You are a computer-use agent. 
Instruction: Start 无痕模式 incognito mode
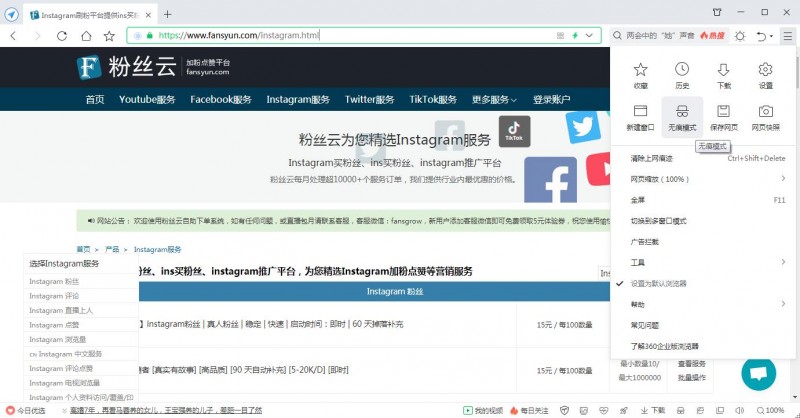point(682,117)
